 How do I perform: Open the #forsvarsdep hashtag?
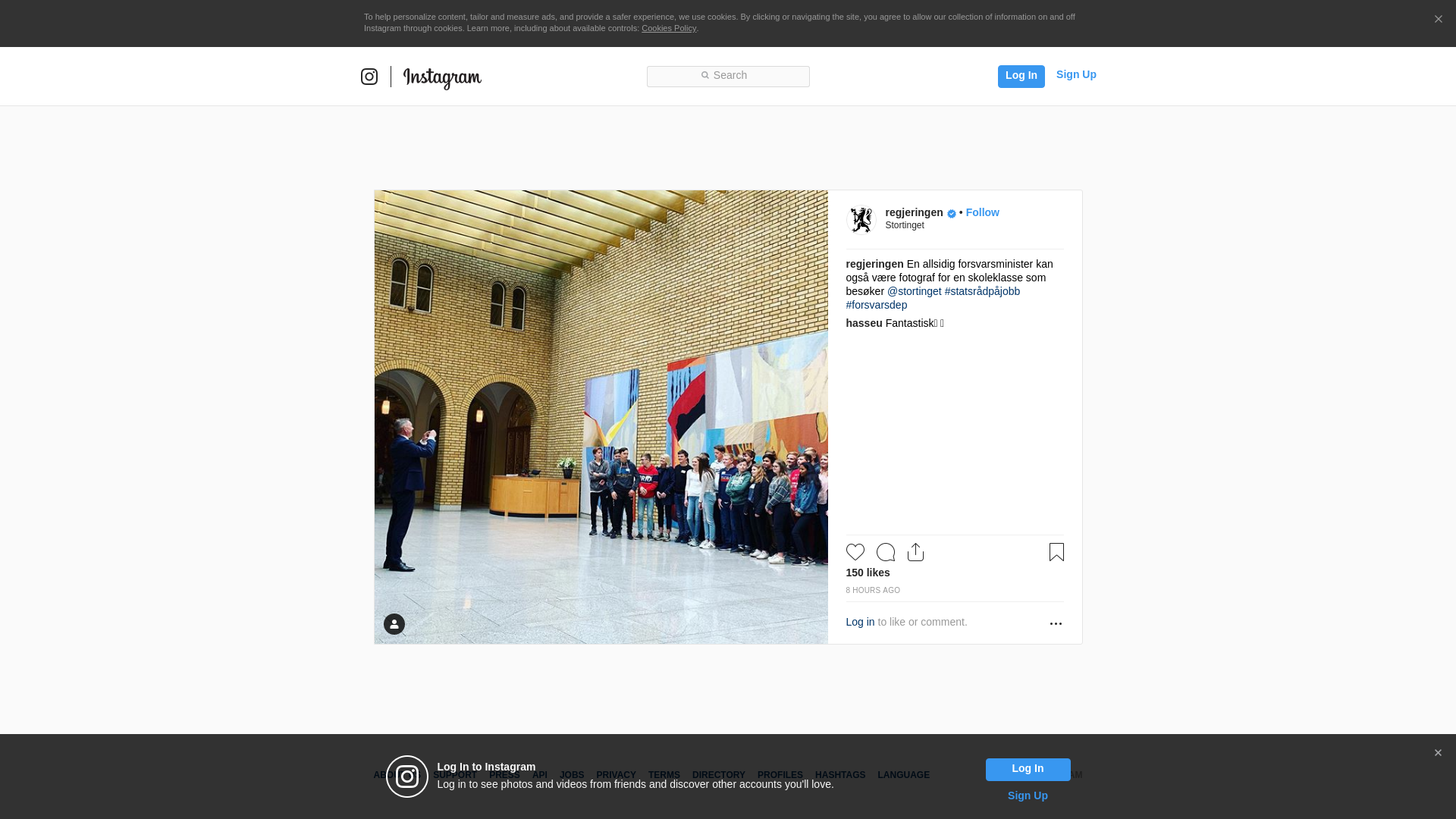pos(876,305)
